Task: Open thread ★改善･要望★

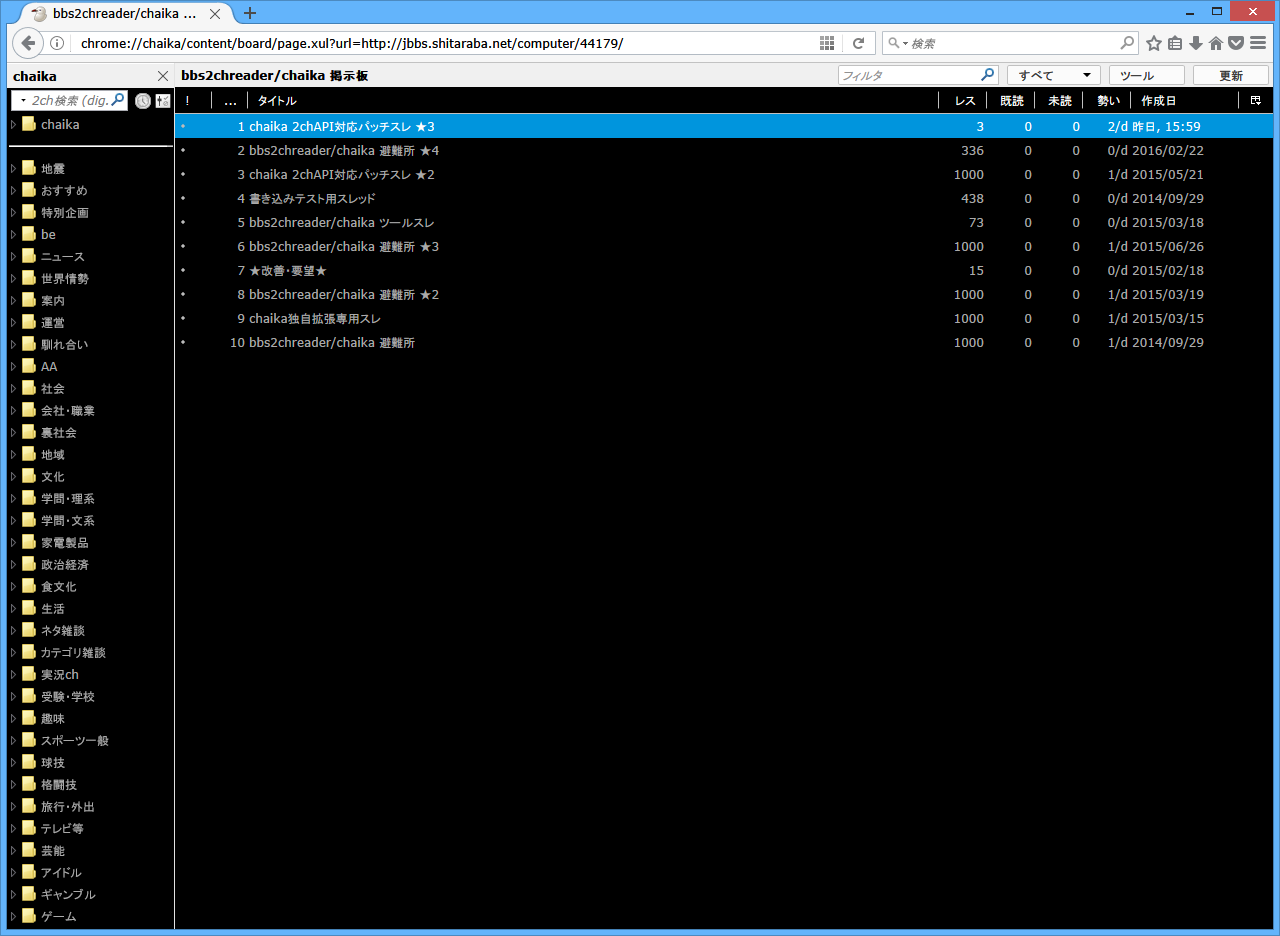Action: 288,270
